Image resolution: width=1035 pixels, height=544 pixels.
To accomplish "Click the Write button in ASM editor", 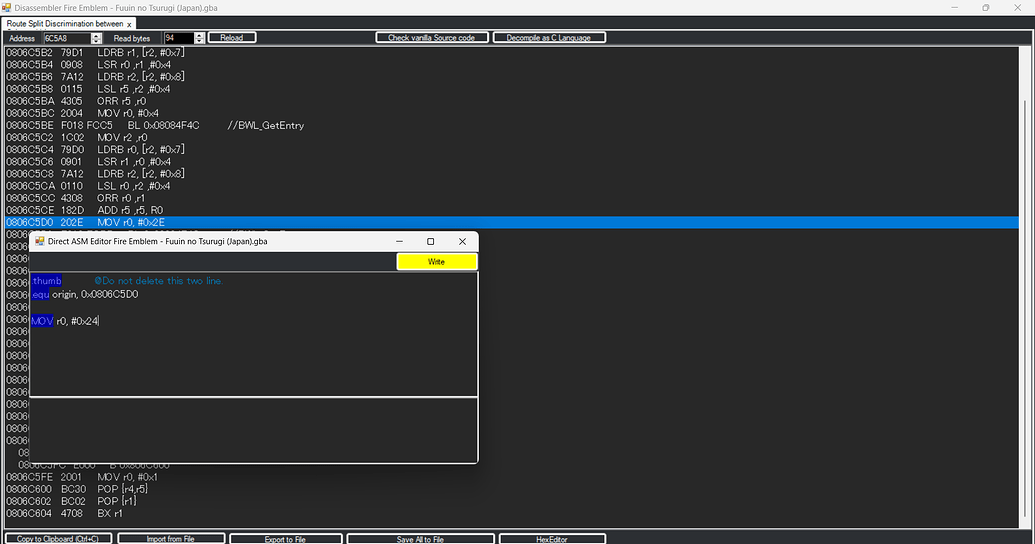I will 436,262.
